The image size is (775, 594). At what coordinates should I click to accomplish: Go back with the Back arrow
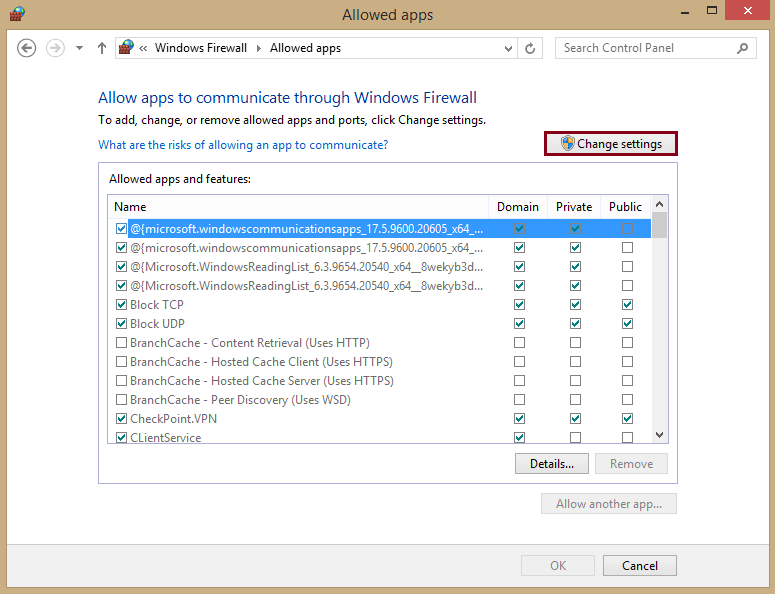tap(26, 48)
